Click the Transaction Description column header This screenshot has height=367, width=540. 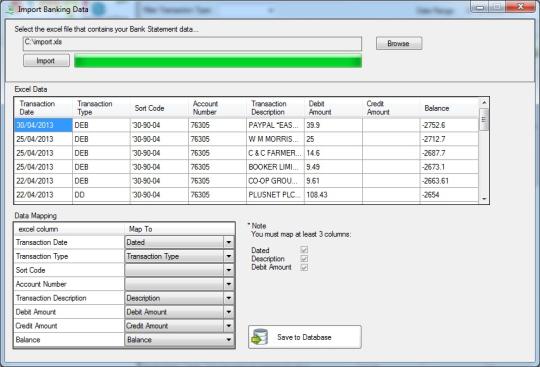point(275,108)
